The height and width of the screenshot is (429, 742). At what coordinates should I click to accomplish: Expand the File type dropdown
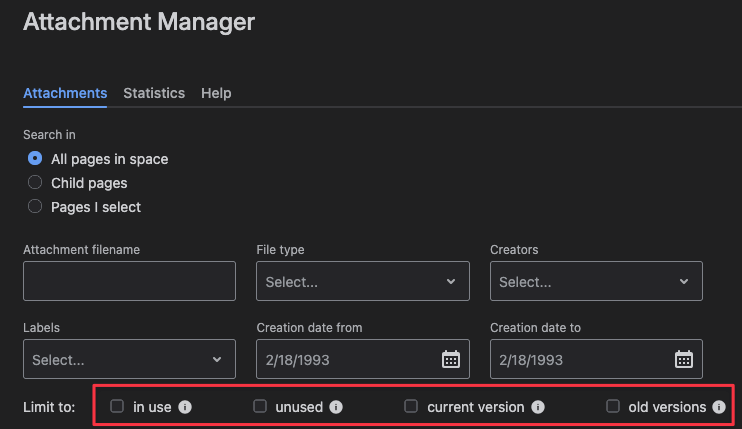363,281
